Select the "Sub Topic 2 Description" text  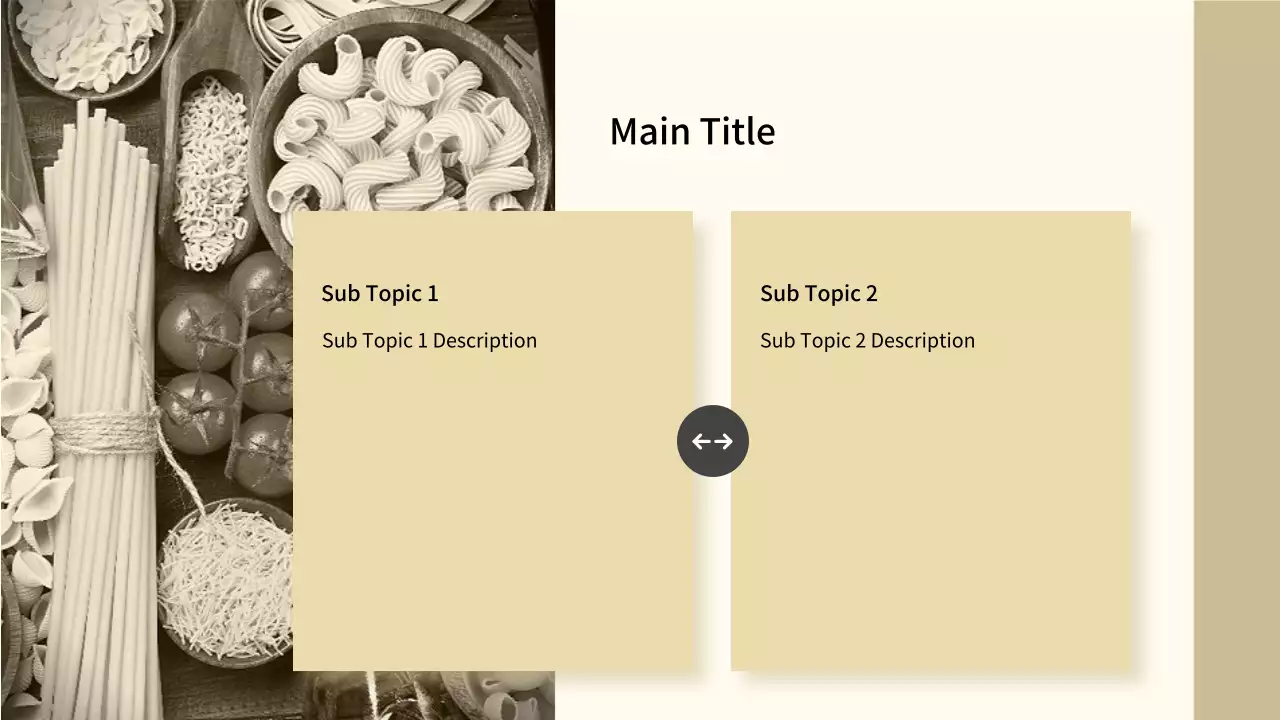867,341
